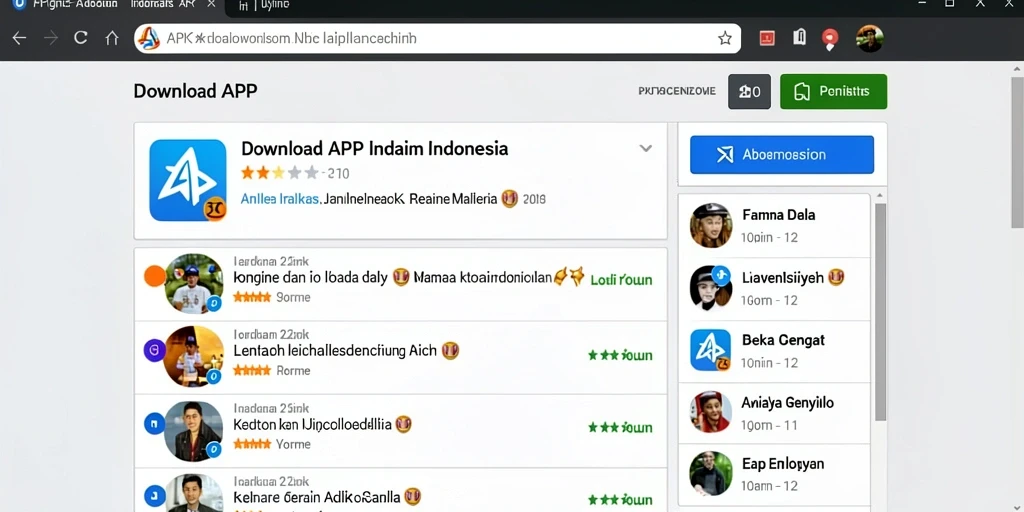Click the main page scrollbar thumb
Image resolution: width=1024 pixels, height=512 pixels.
coord(1017,152)
